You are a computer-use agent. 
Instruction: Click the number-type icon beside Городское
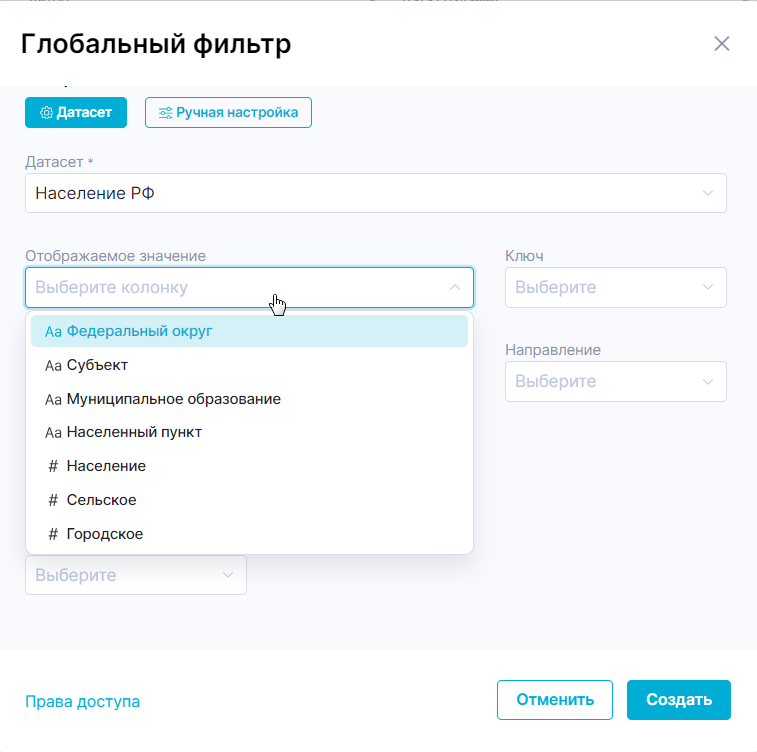[x=53, y=535]
